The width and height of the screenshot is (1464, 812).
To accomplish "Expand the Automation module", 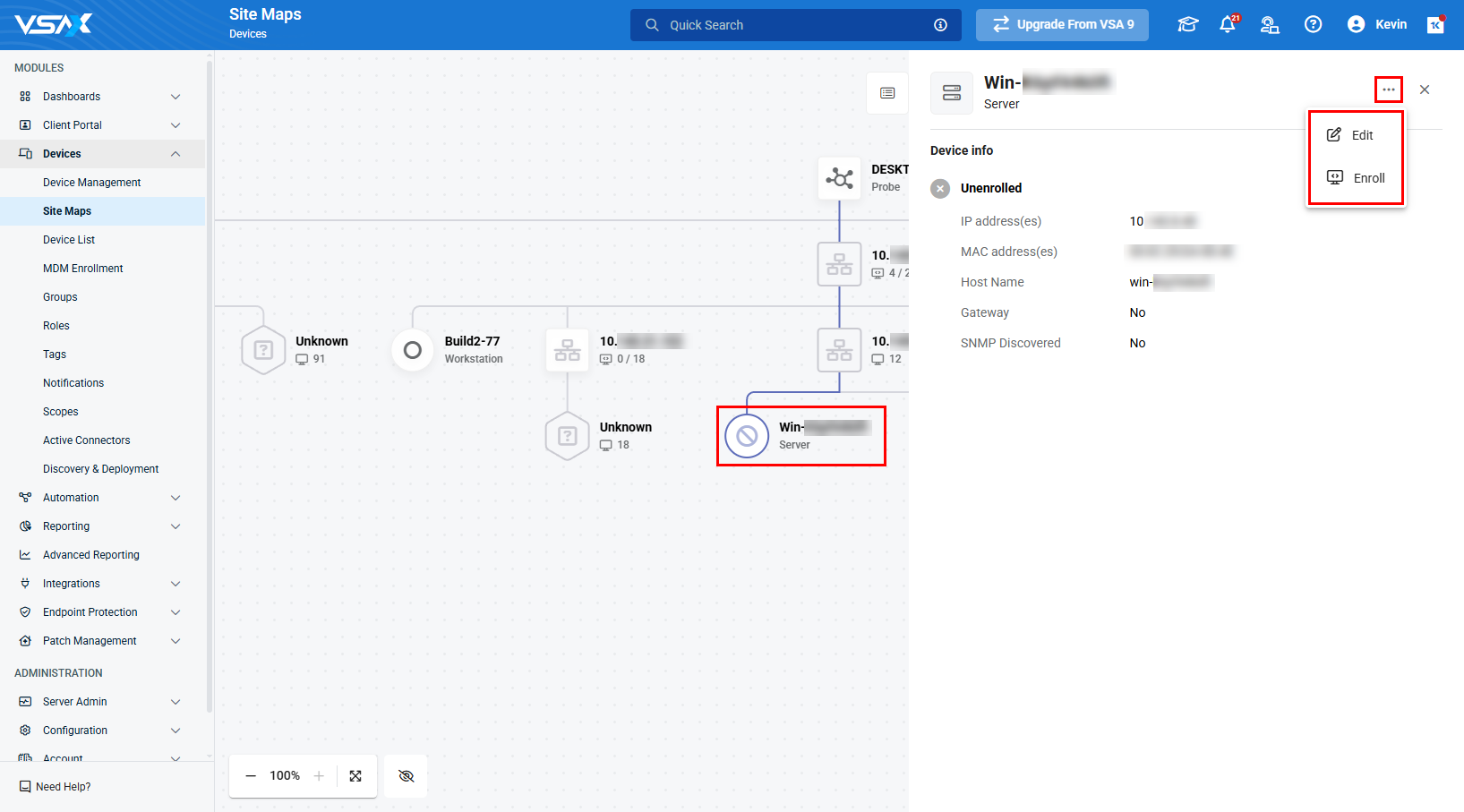I will point(176,498).
